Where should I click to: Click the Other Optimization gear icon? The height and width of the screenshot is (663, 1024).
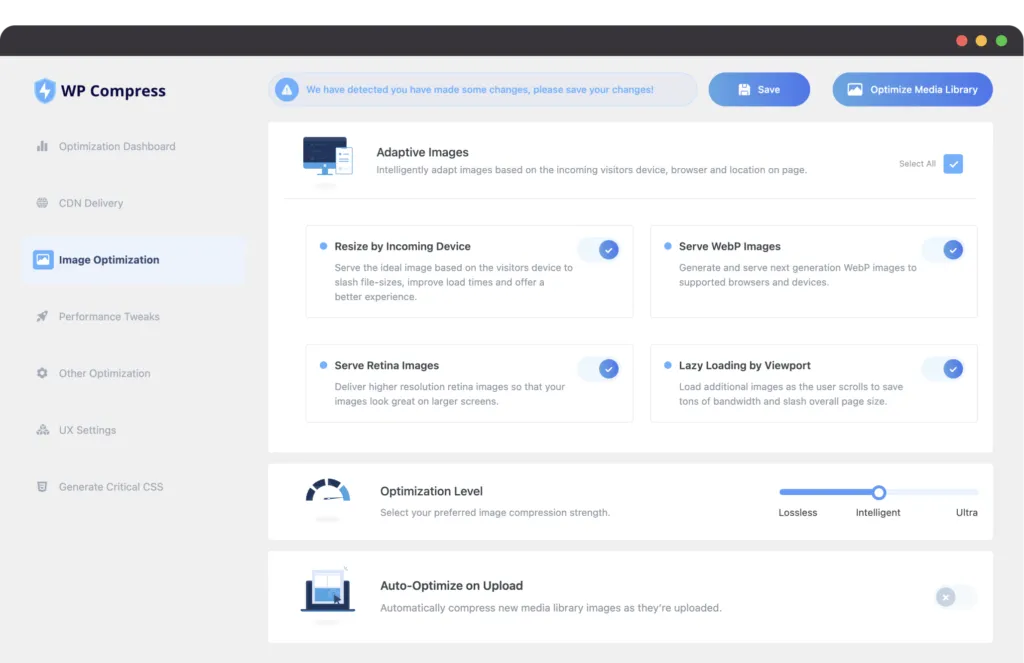[x=42, y=373]
